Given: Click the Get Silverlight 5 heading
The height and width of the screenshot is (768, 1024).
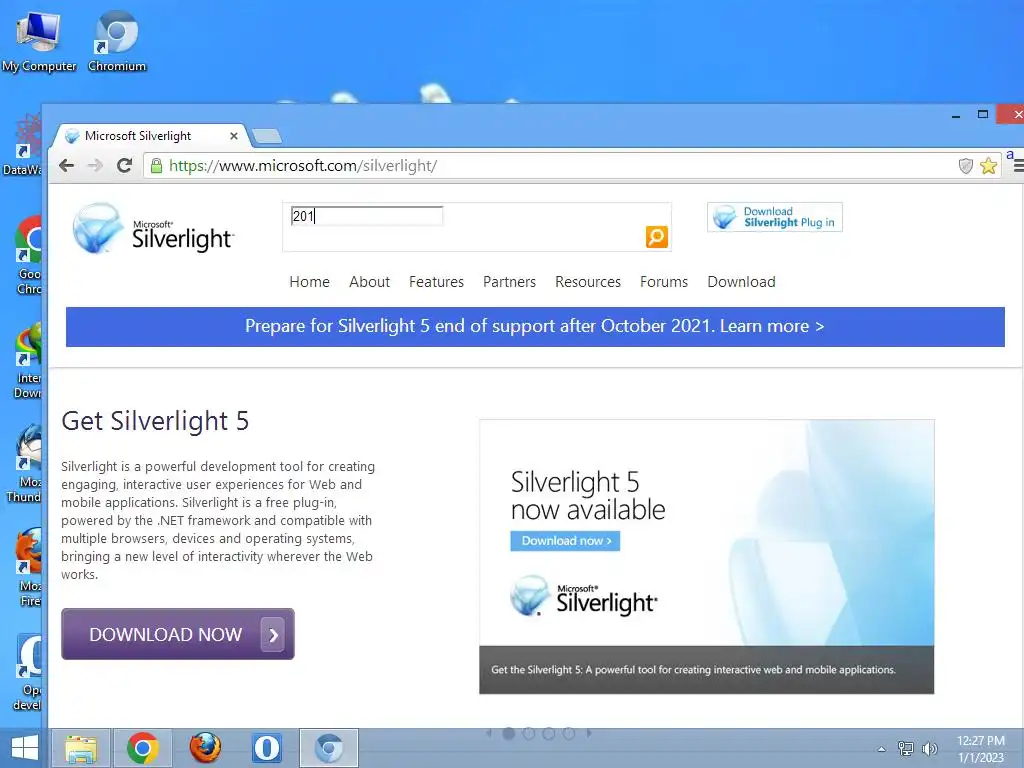Looking at the screenshot, I should 155,421.
